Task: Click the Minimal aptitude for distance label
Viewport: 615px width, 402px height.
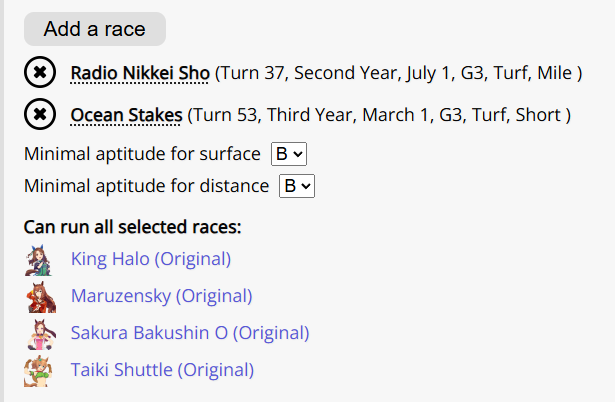Action: click(146, 186)
